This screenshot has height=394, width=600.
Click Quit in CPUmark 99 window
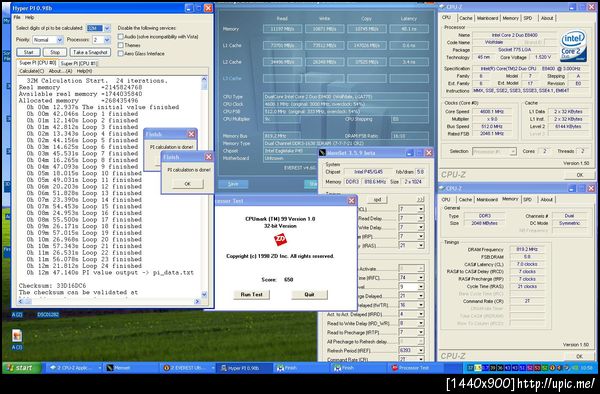point(309,295)
